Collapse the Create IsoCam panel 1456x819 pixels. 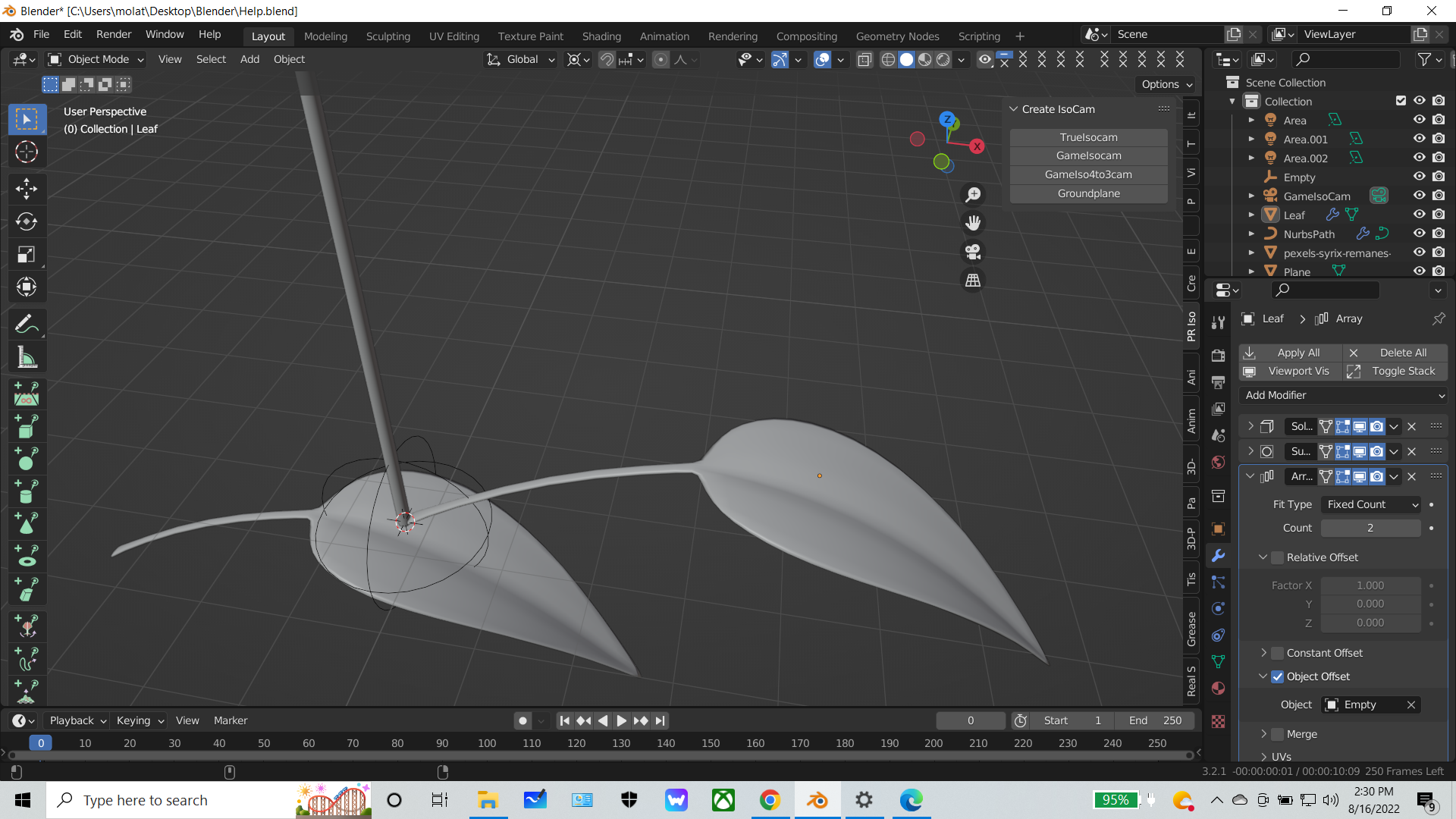(1013, 109)
